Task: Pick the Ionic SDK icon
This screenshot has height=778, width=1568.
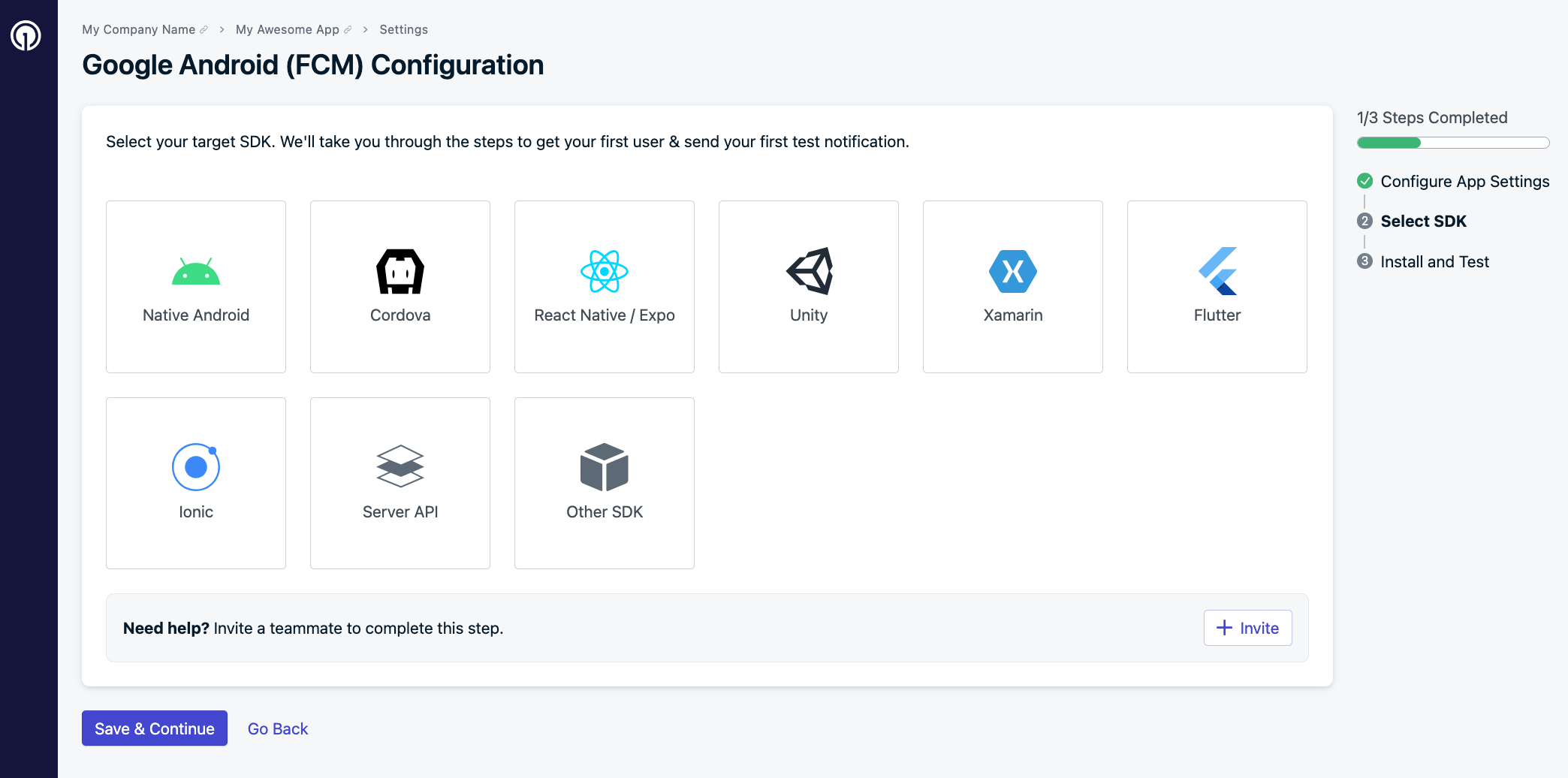Action: click(196, 467)
